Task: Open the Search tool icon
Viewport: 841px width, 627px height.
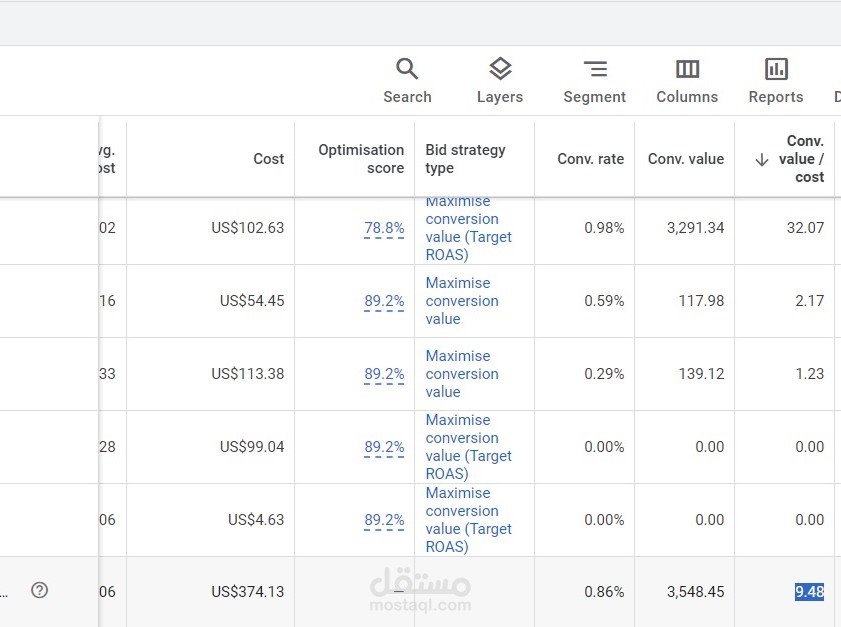Action: [x=407, y=69]
